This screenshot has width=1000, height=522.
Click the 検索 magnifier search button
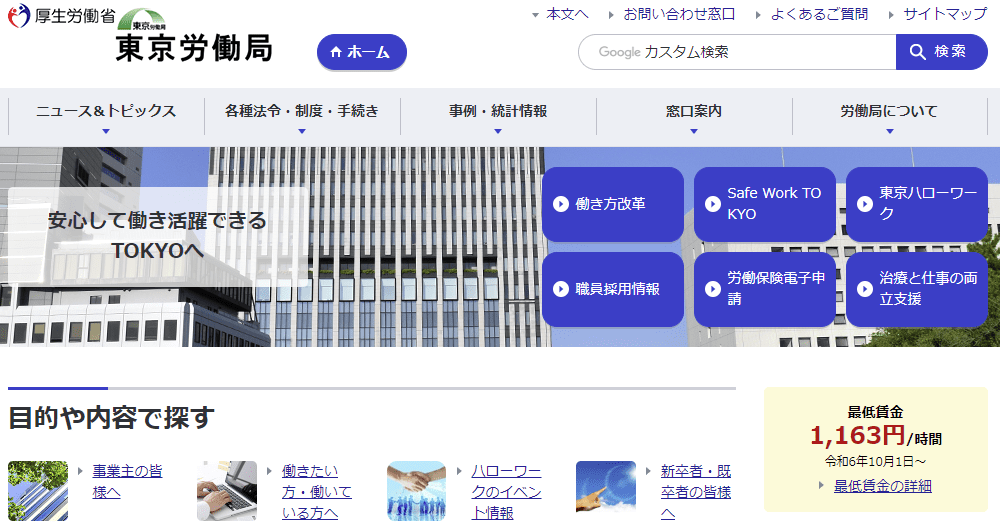click(941, 52)
